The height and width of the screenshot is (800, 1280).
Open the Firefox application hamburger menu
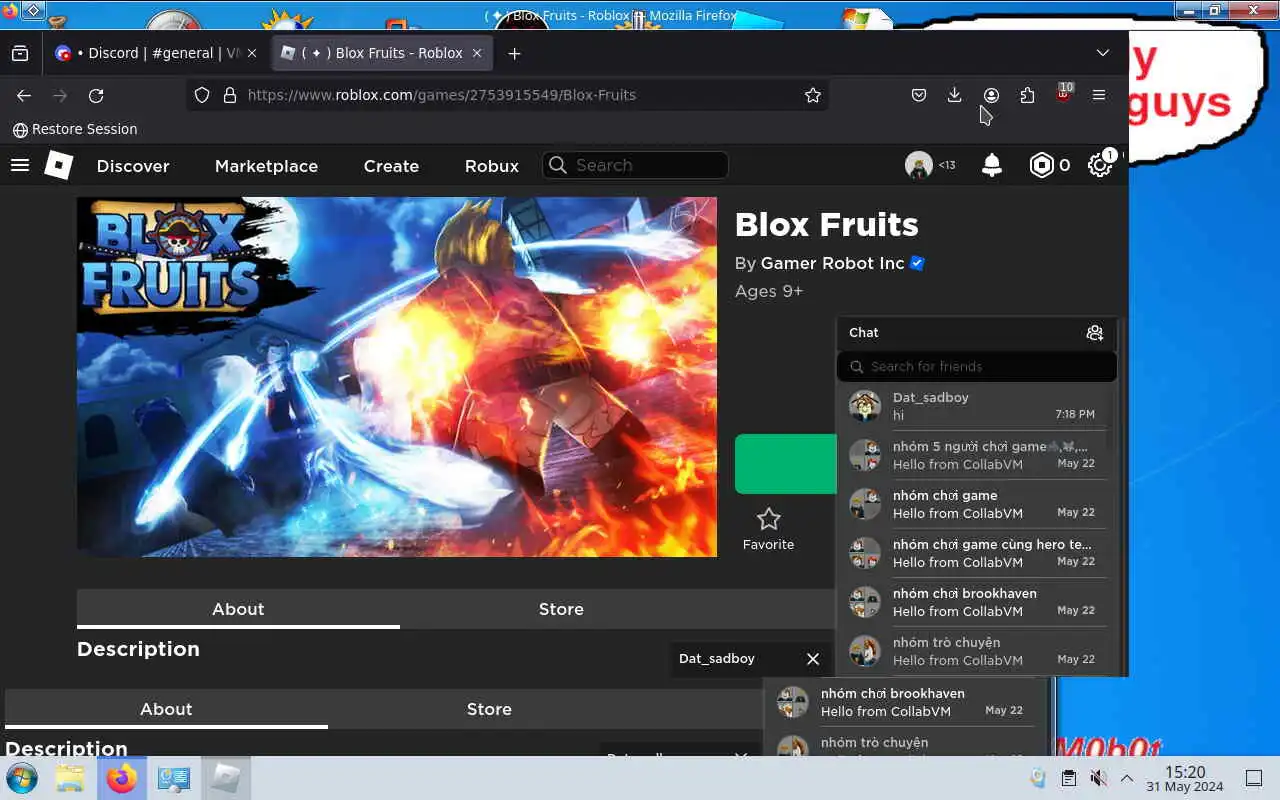[x=1099, y=95]
